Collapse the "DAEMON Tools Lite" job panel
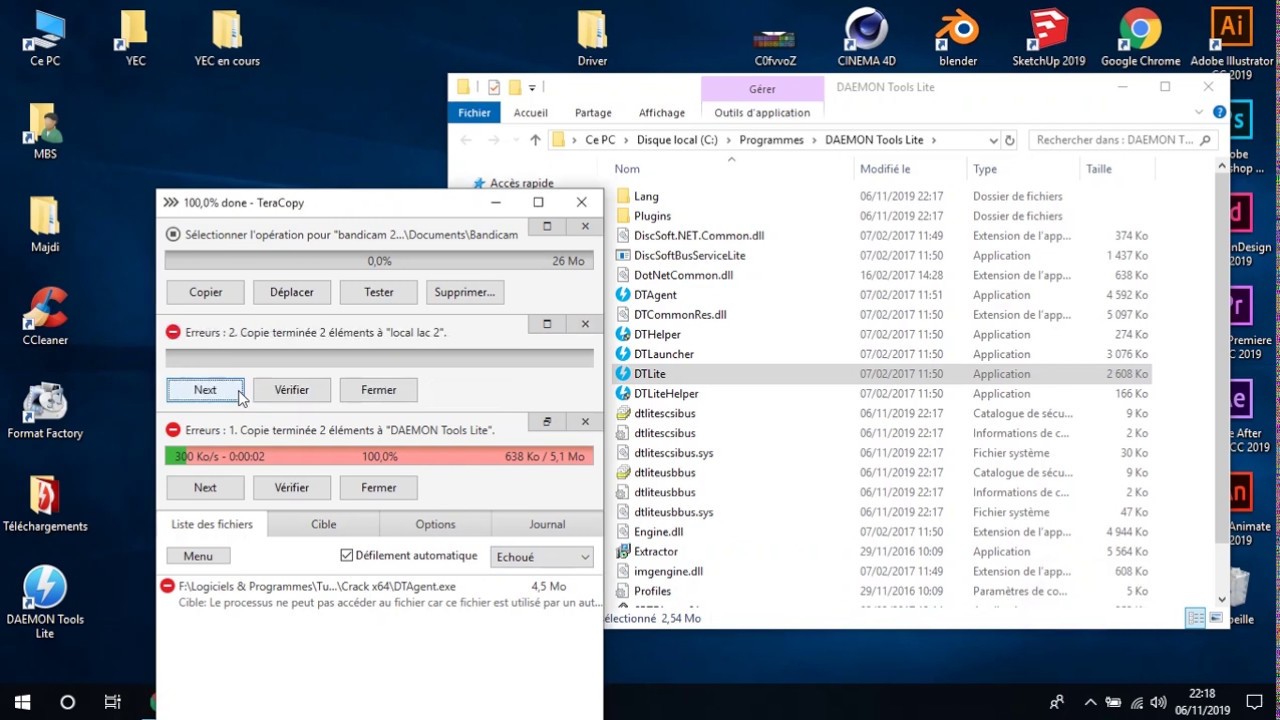 click(x=547, y=422)
